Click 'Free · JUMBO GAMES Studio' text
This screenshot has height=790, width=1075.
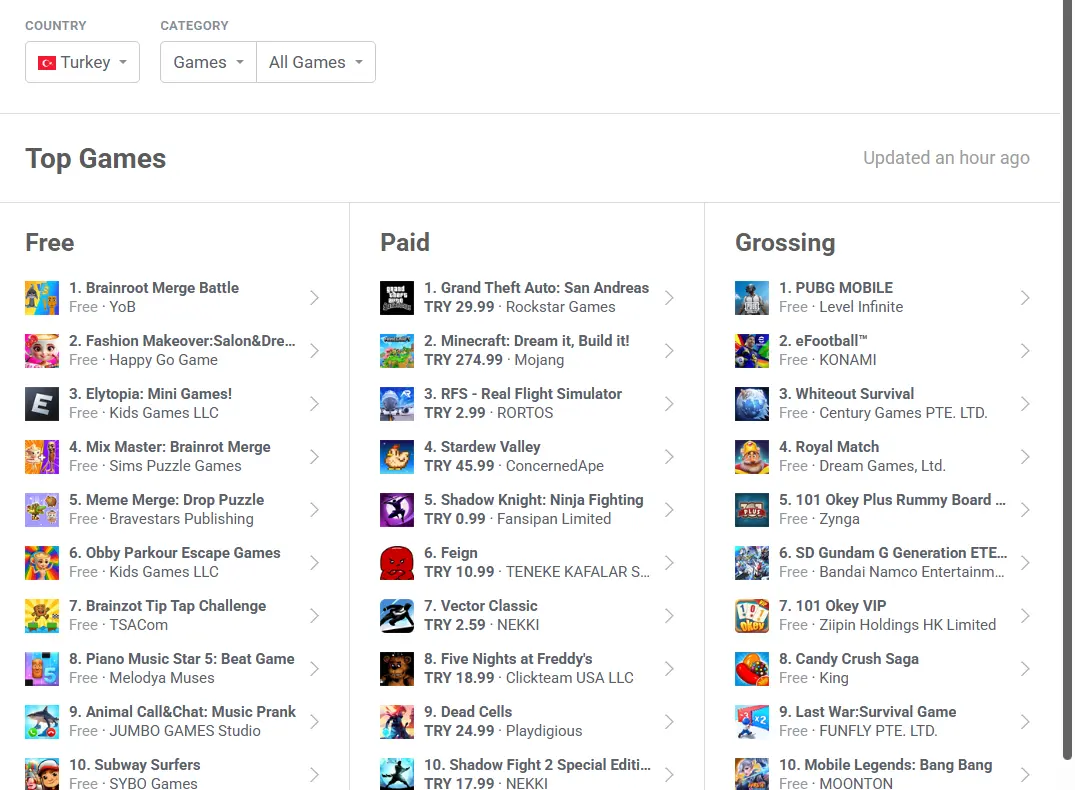click(x=165, y=731)
